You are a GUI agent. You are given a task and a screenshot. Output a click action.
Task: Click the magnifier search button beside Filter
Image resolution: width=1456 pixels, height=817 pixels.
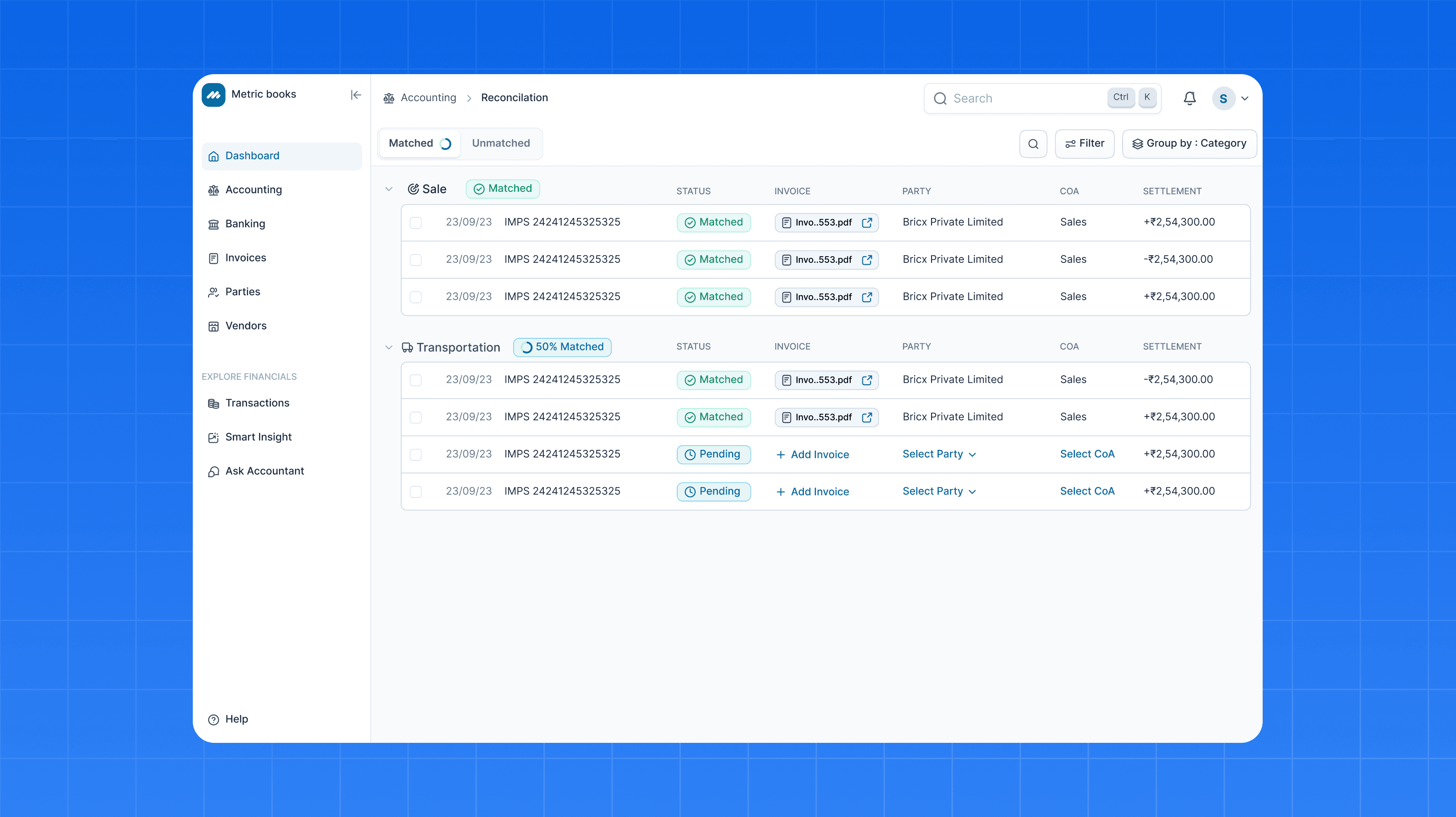(1033, 144)
